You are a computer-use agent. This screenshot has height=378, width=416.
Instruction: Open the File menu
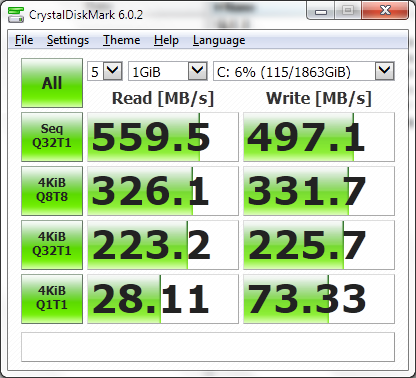tap(24, 40)
